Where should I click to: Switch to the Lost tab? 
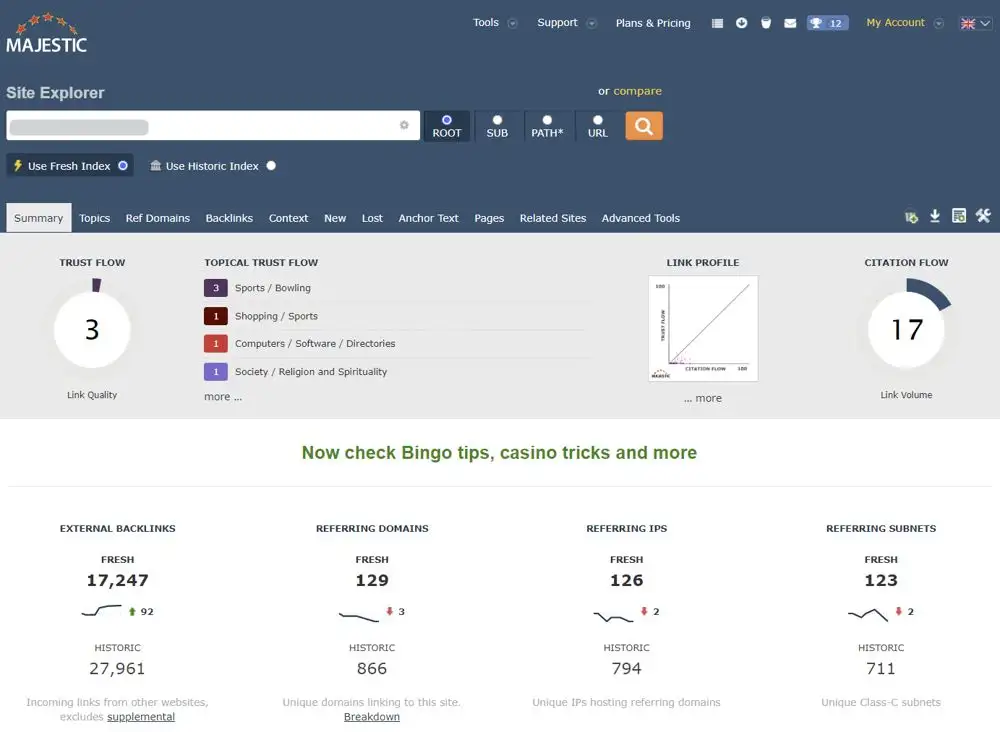372,218
